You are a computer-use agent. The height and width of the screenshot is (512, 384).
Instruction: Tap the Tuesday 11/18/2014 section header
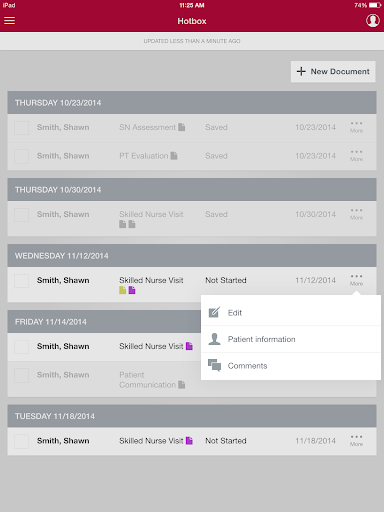point(192,416)
